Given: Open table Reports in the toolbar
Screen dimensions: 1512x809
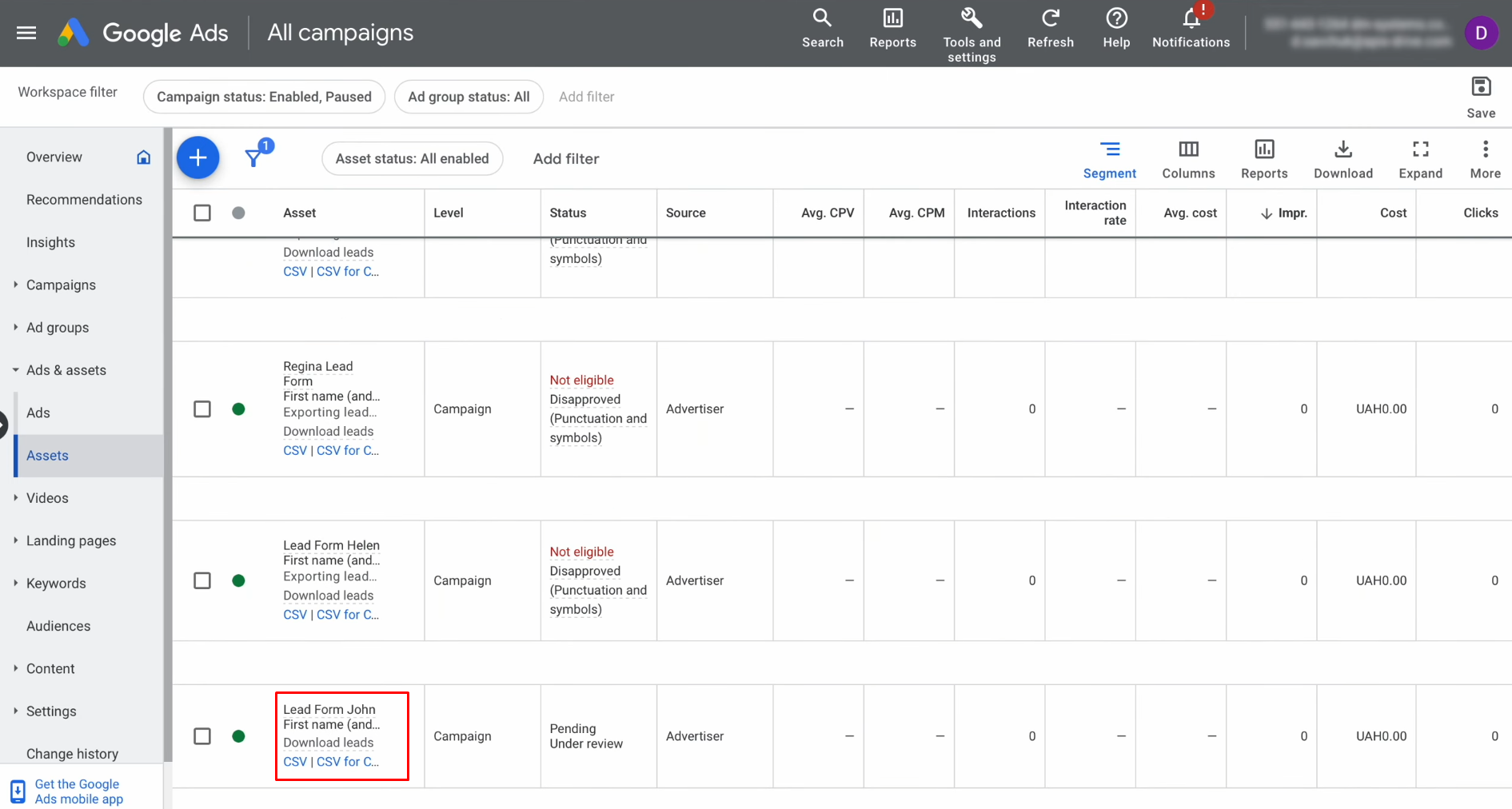Looking at the screenshot, I should (x=1264, y=160).
